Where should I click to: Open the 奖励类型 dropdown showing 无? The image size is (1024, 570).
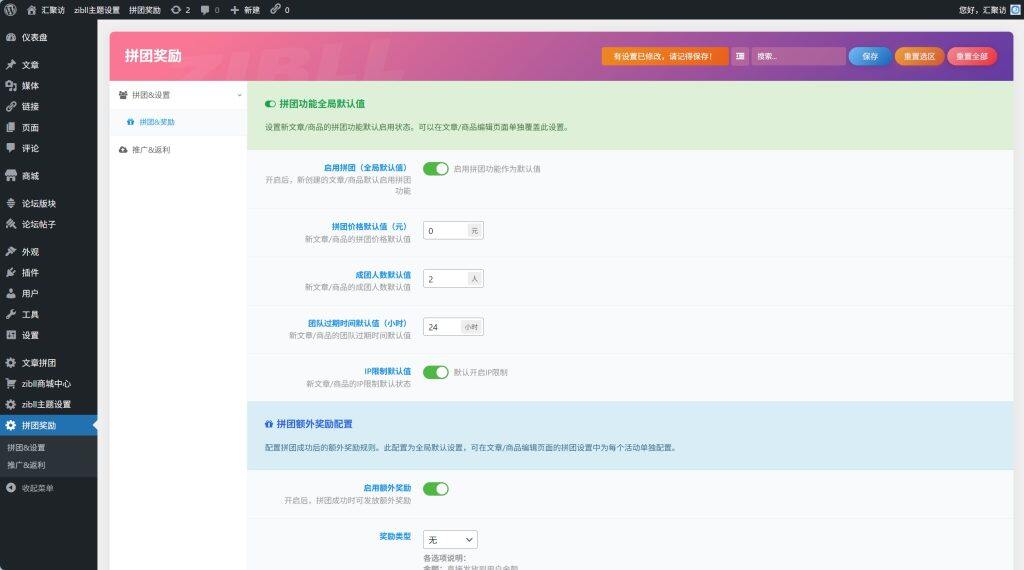tap(450, 539)
